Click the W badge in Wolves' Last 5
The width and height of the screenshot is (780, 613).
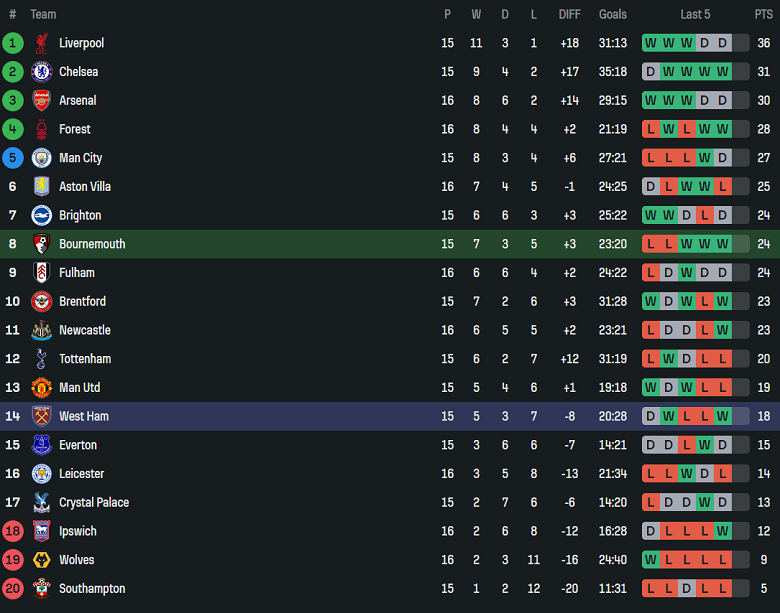click(651, 560)
